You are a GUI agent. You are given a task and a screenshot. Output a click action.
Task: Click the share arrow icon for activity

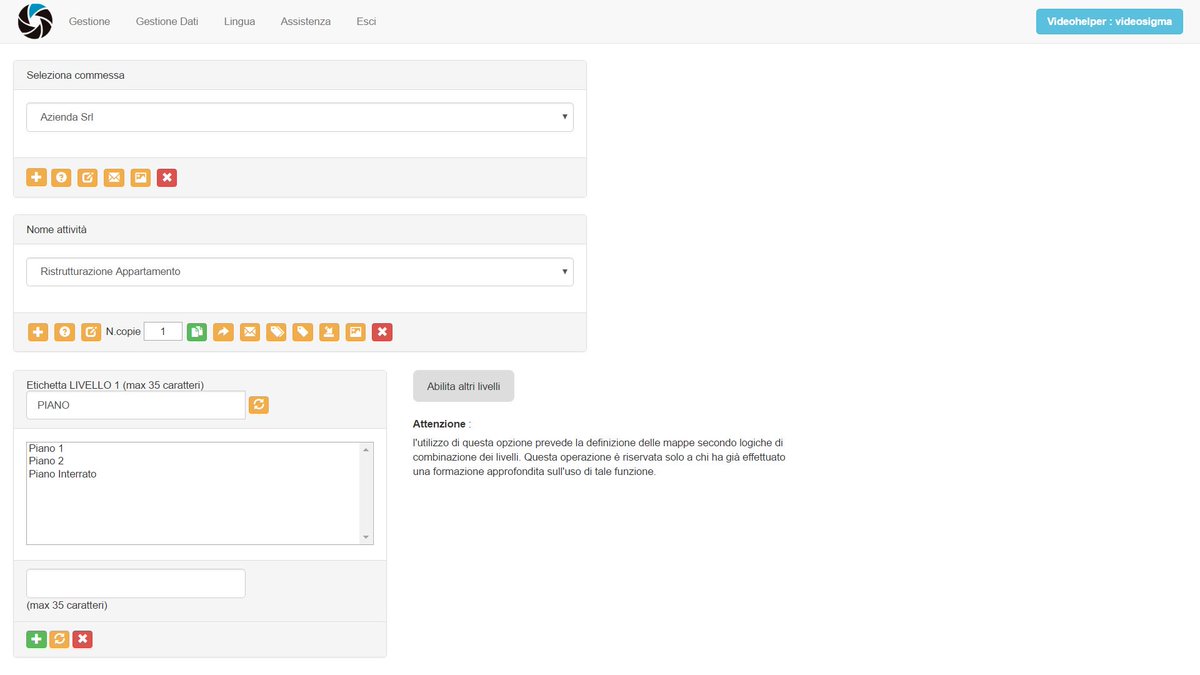point(223,331)
